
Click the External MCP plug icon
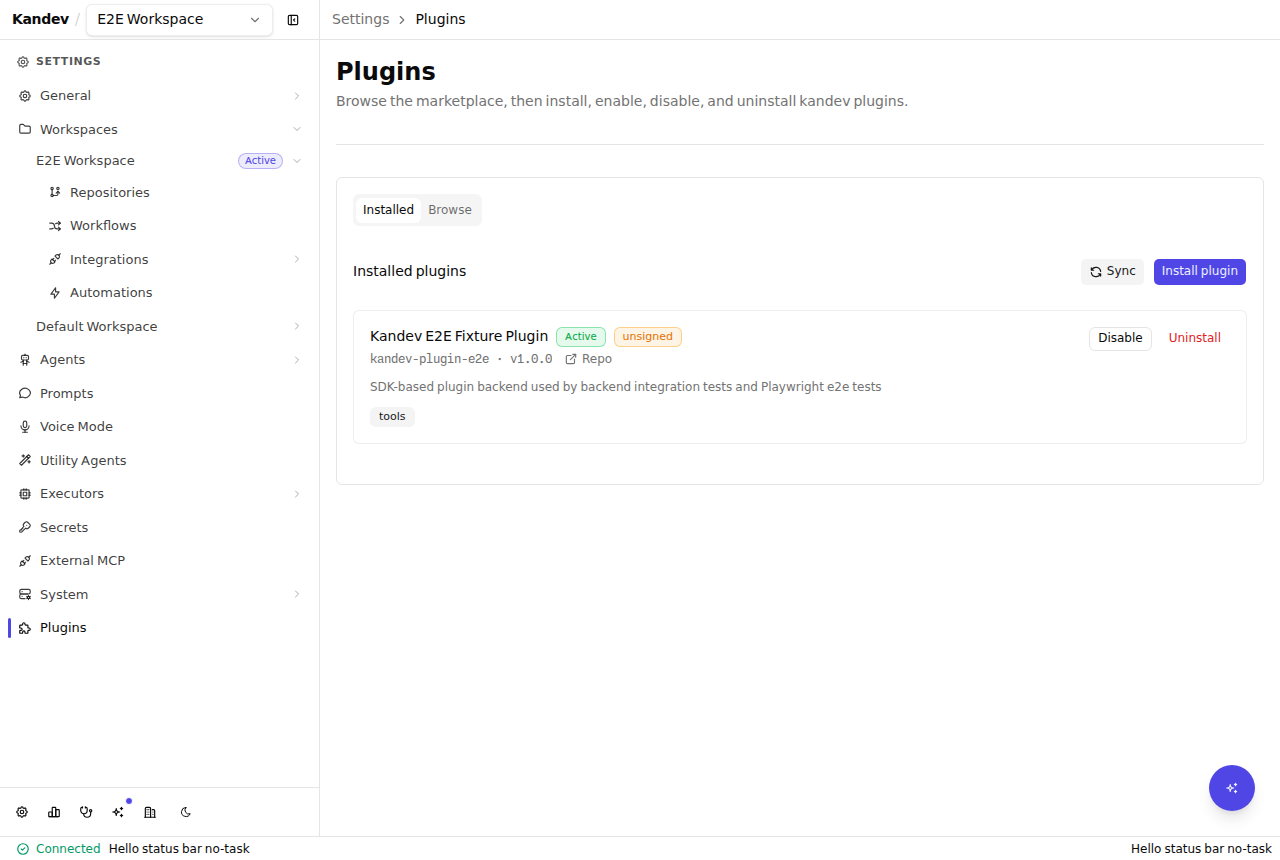pyautogui.click(x=25, y=561)
